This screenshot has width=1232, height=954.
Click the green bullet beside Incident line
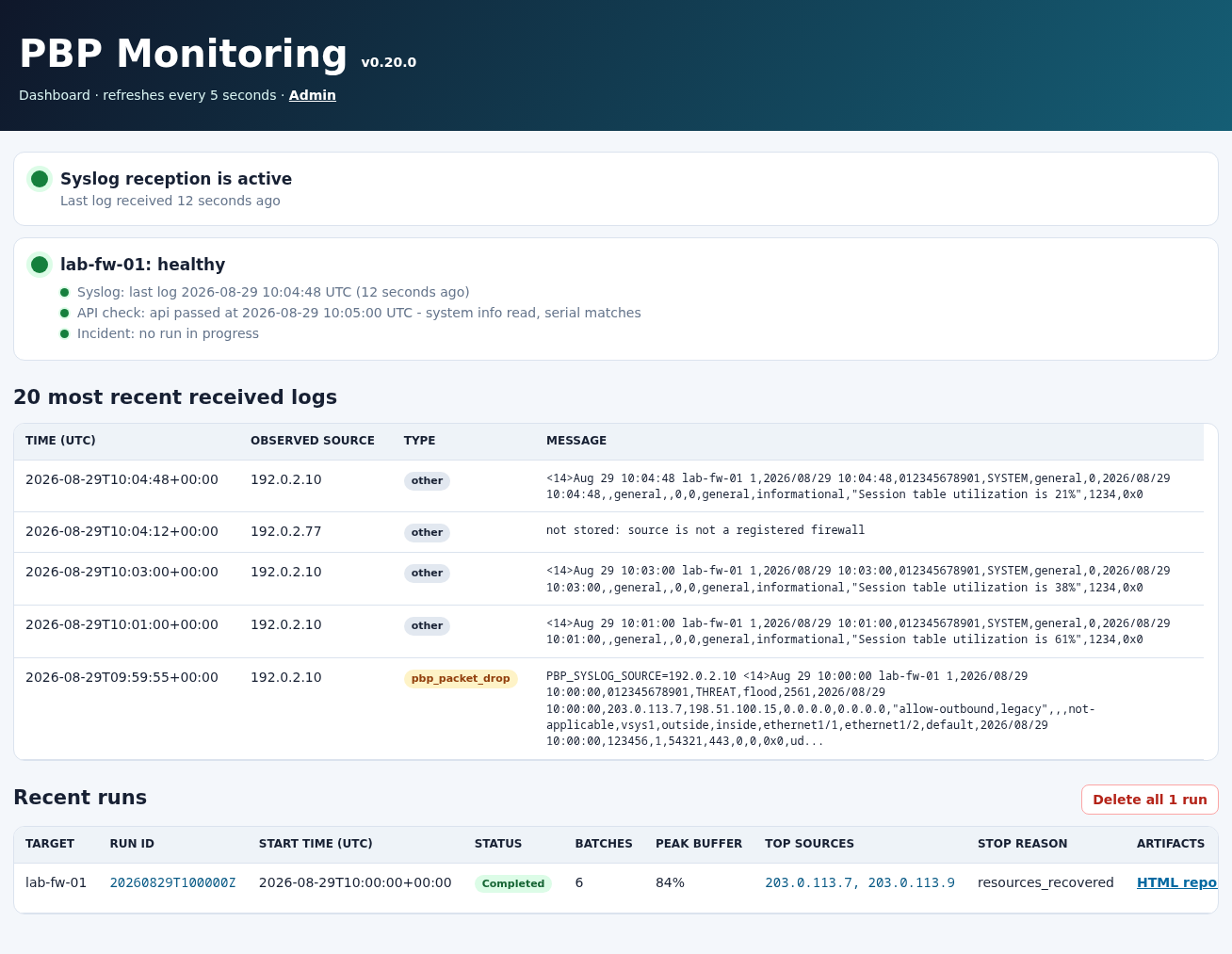65,333
